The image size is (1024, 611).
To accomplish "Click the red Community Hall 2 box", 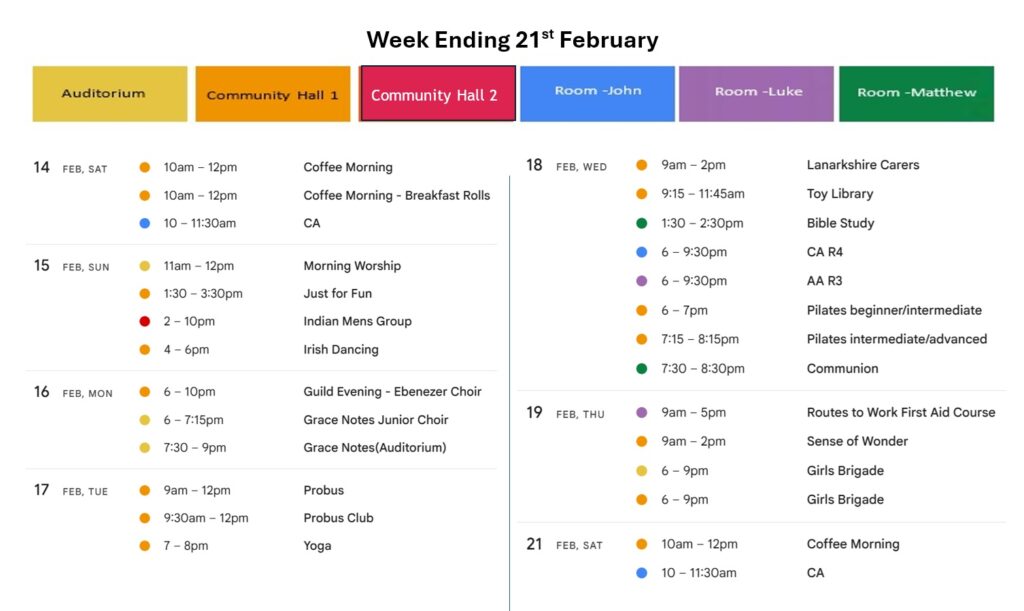I will coord(437,94).
